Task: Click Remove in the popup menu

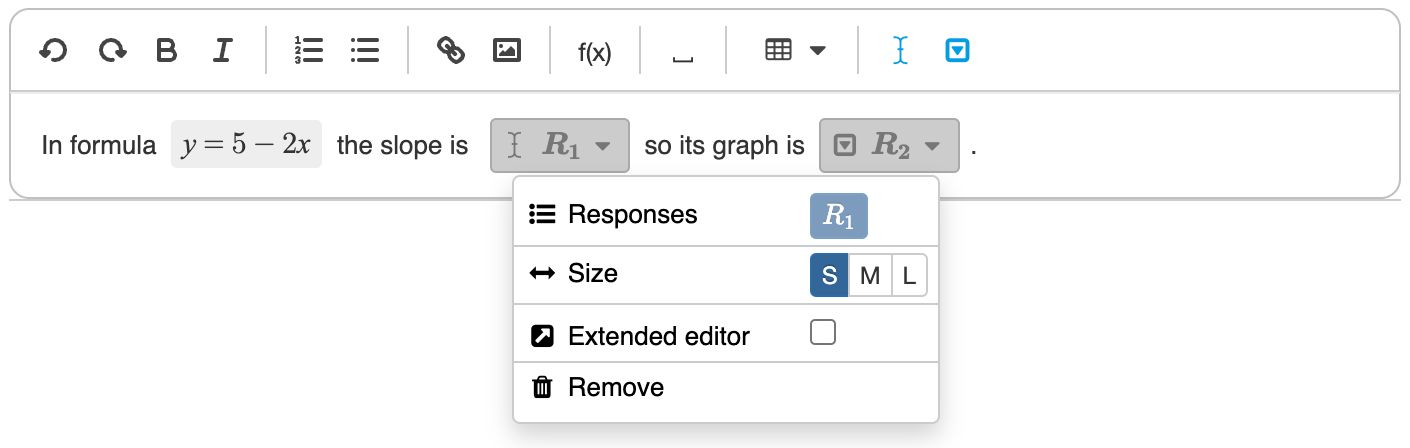Action: click(615, 387)
